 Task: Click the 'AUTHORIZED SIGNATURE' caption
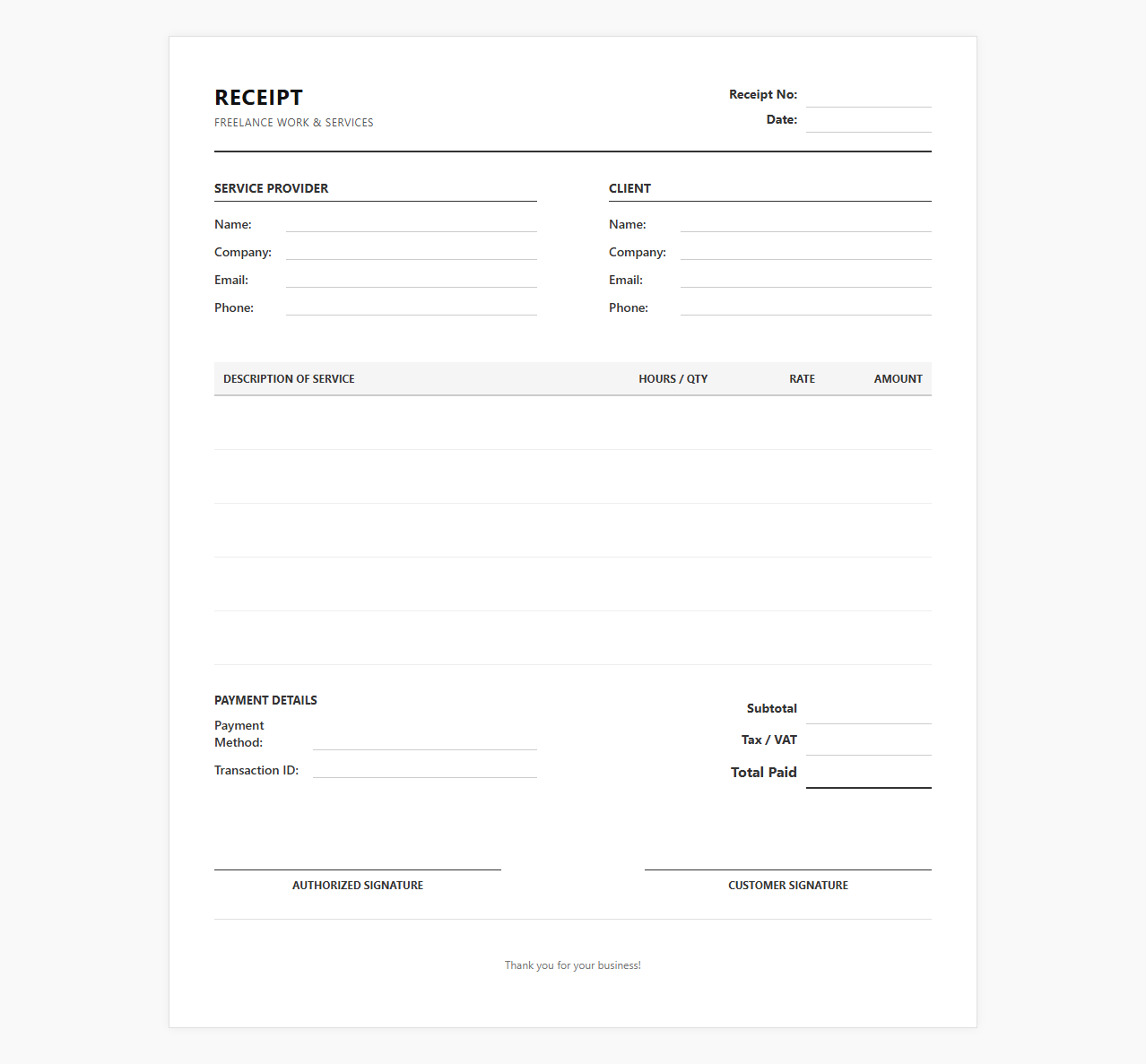pos(358,885)
